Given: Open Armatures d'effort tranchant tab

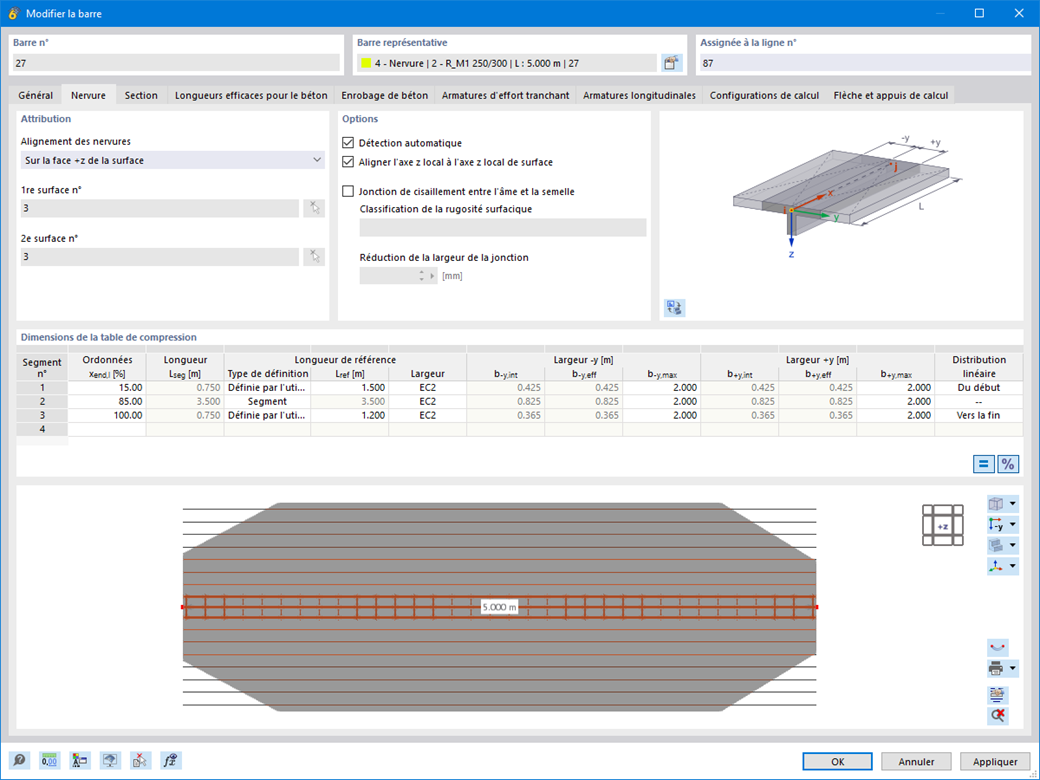Looking at the screenshot, I should point(505,95).
